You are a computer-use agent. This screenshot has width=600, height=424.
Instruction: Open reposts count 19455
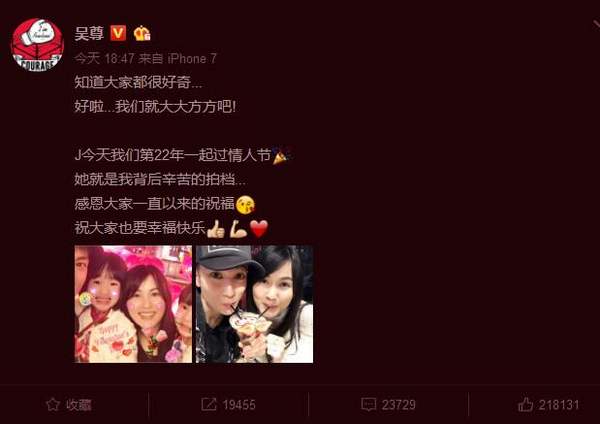239,405
